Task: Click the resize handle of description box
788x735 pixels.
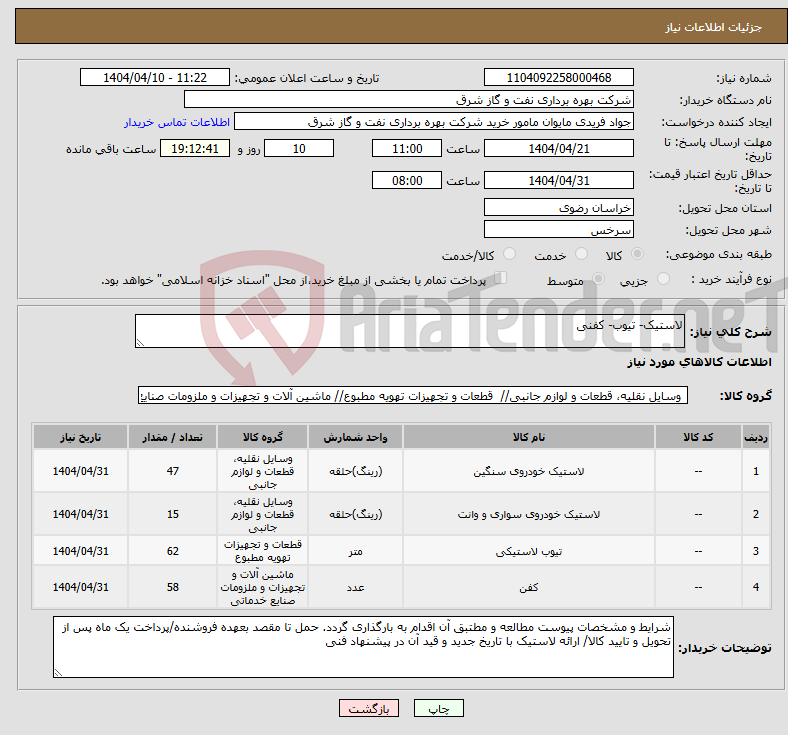Action: pyautogui.click(x=140, y=343)
